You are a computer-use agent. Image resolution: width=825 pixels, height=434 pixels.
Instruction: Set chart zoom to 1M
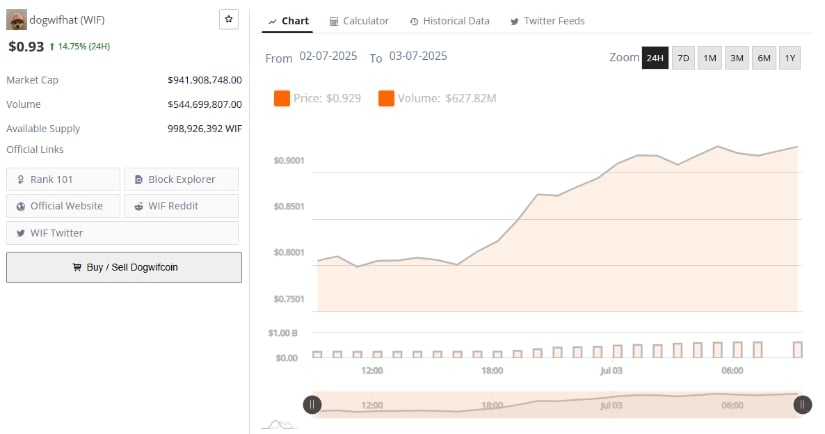710,58
